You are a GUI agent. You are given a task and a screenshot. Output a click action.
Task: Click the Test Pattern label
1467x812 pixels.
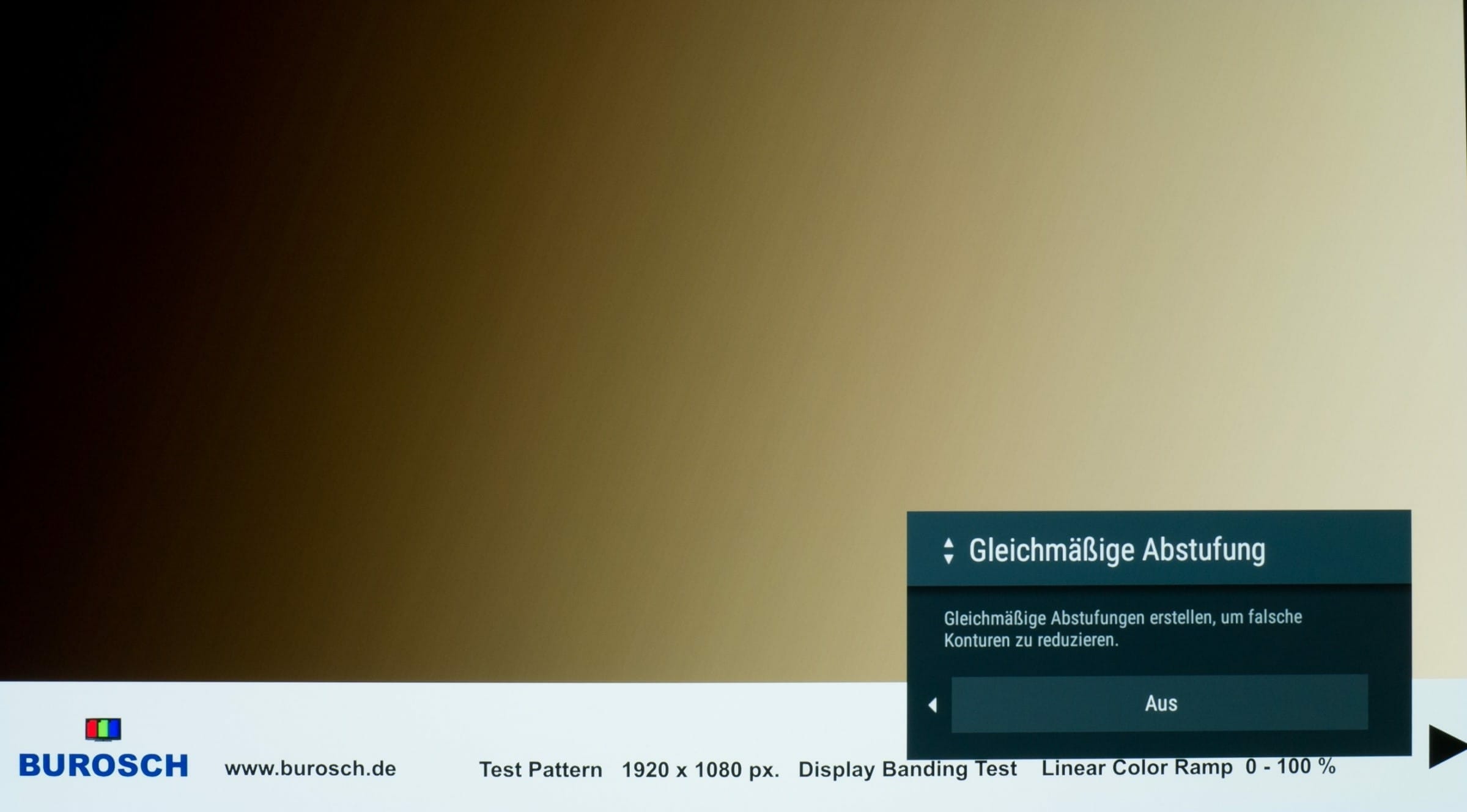pyautogui.click(x=540, y=769)
